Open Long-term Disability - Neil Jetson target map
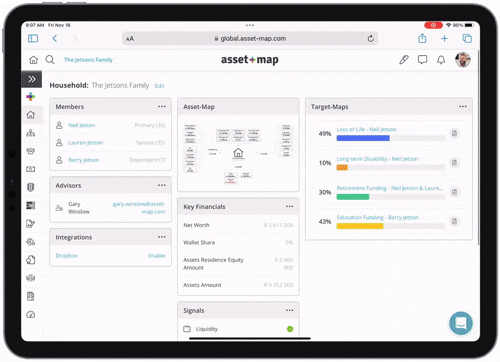The height and width of the screenshot is (362, 500). click(x=377, y=159)
